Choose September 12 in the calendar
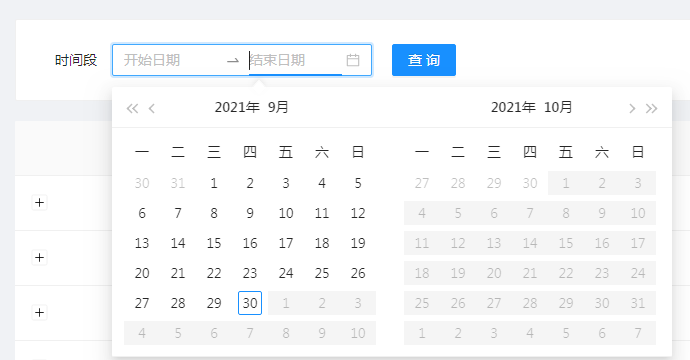The height and width of the screenshot is (360, 690). [x=358, y=213]
